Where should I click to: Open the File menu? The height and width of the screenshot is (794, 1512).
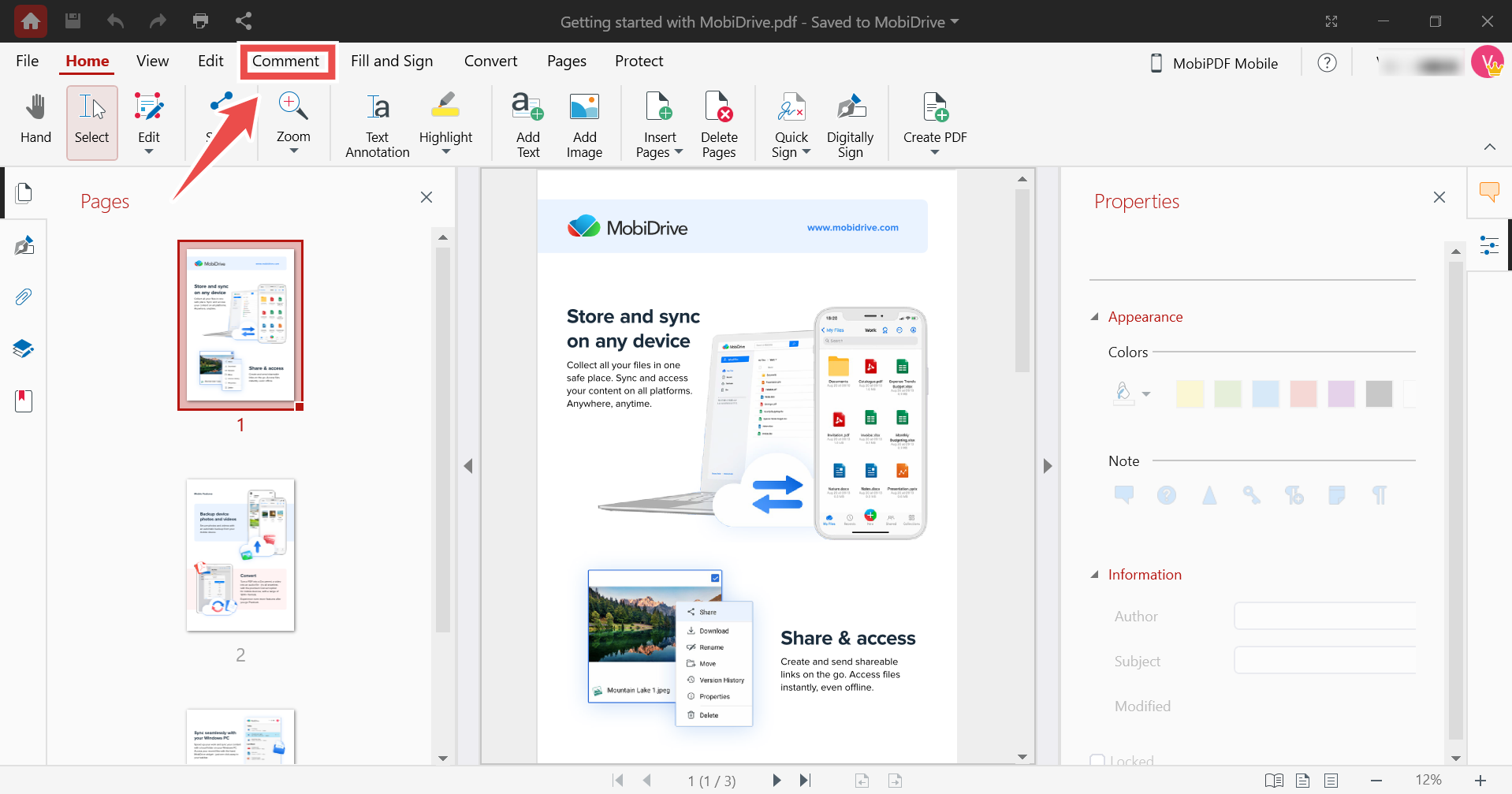tap(28, 61)
